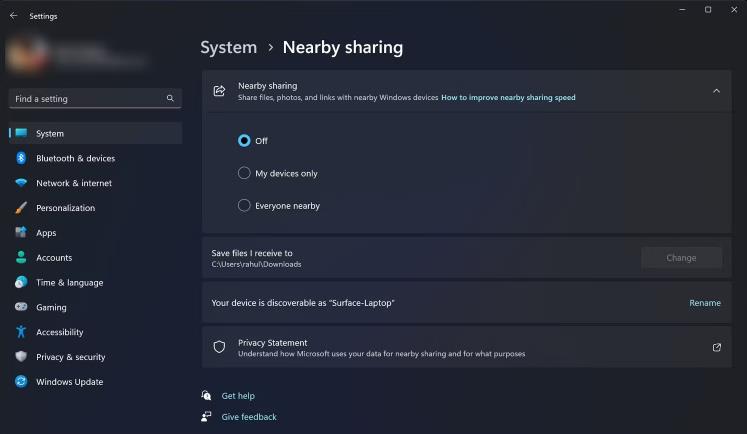The width and height of the screenshot is (747, 434).
Task: Select the Off radio button
Action: (x=244, y=141)
